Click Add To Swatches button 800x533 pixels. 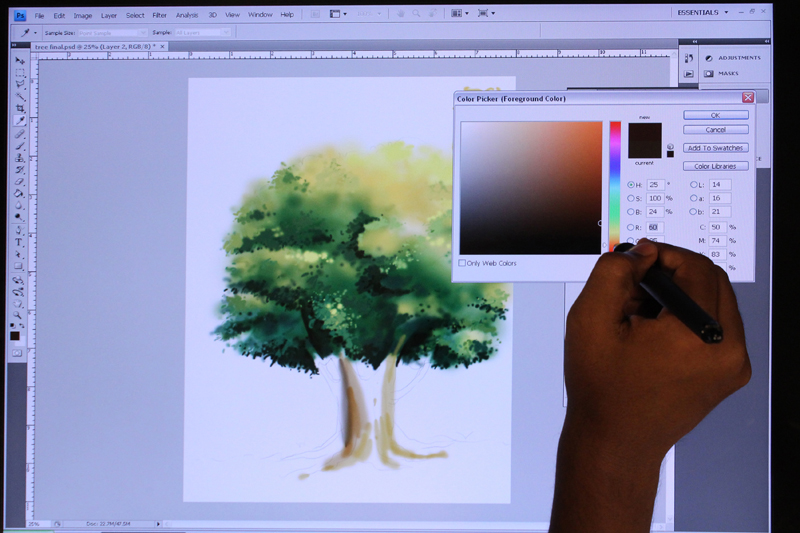coord(715,148)
